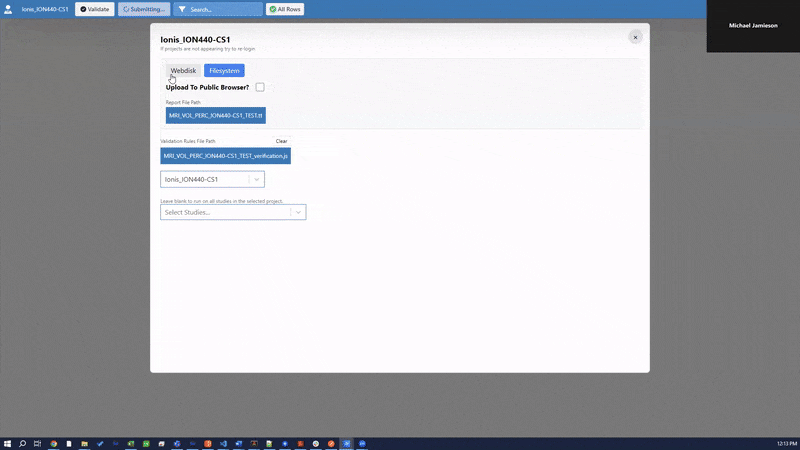Screen dimensions: 800x450
Task: Open the Windows Start menu
Action: tap(7, 444)
